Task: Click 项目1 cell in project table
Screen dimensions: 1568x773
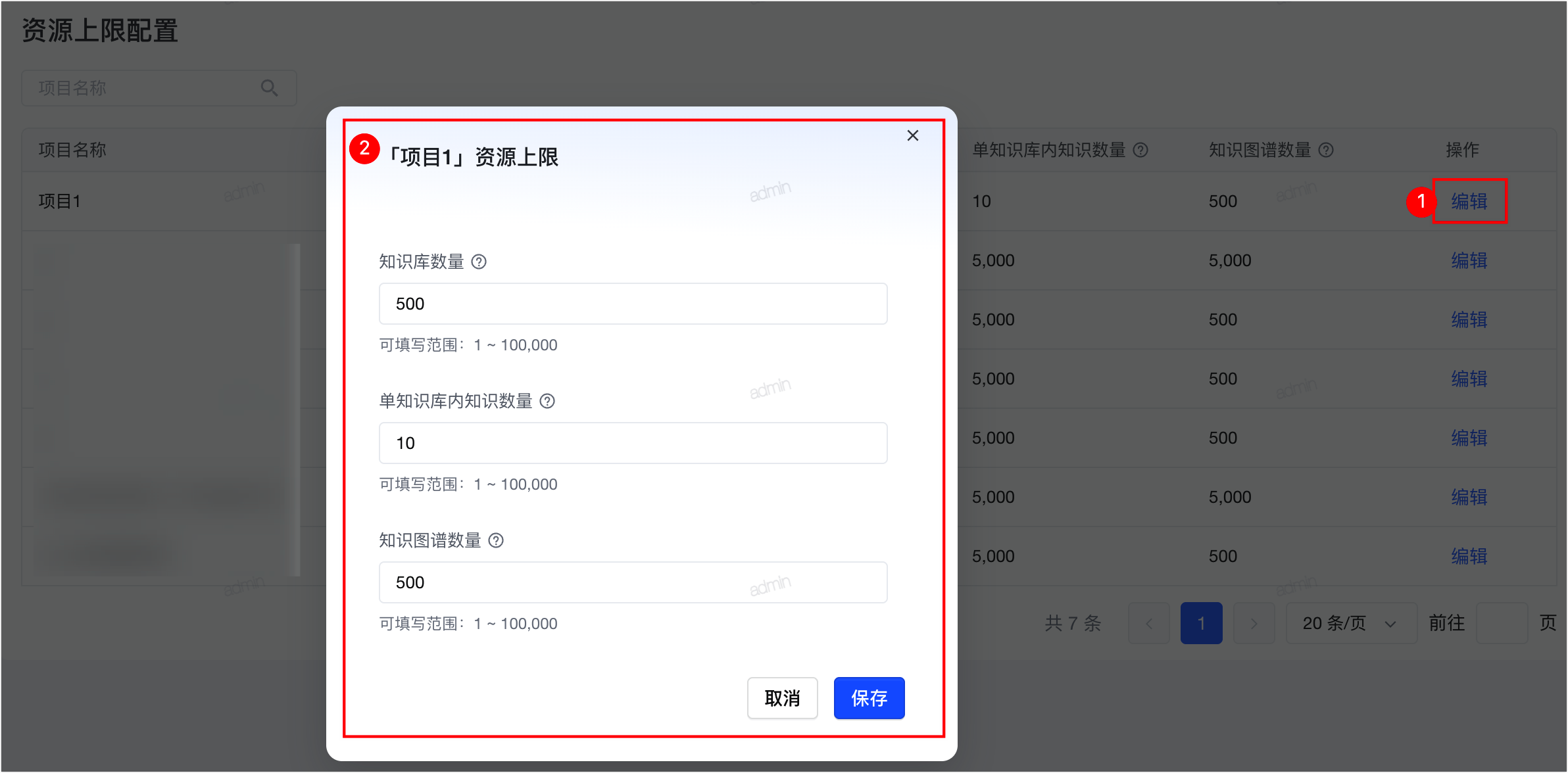Action: (x=59, y=201)
